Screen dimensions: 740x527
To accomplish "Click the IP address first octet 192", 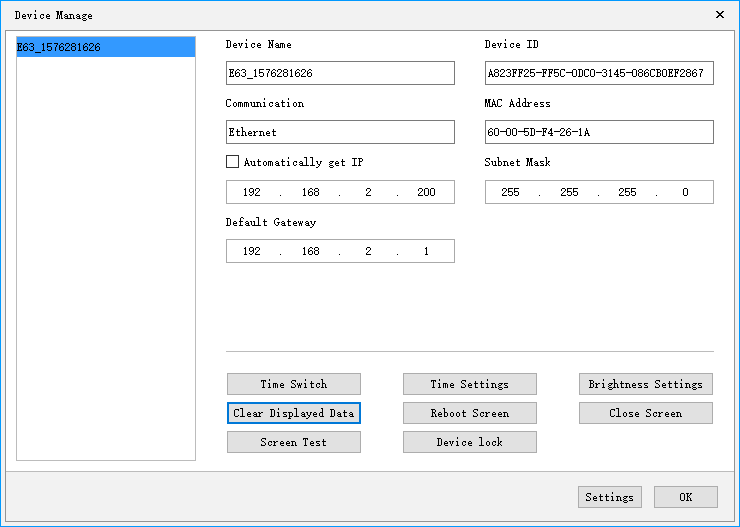I will pos(252,192).
